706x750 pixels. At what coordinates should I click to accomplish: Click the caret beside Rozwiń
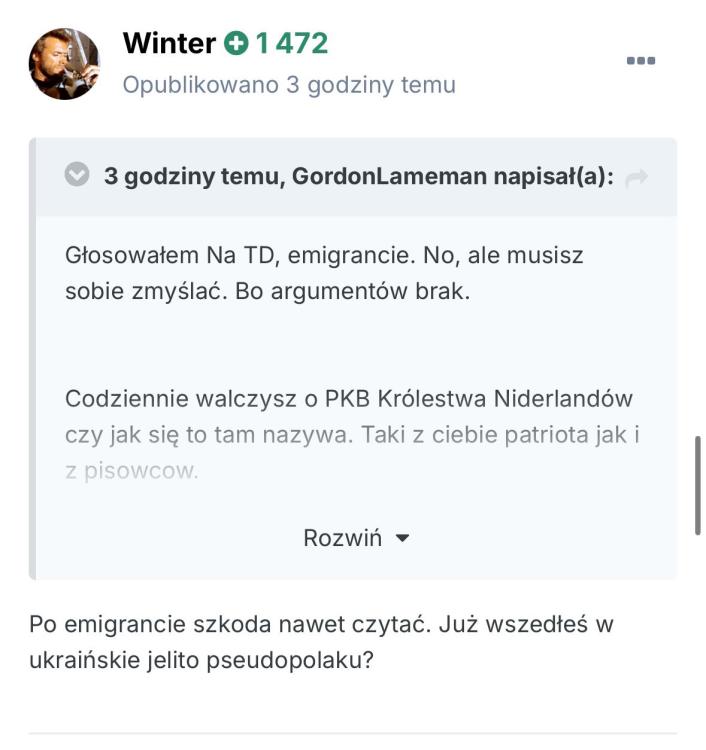tap(403, 538)
